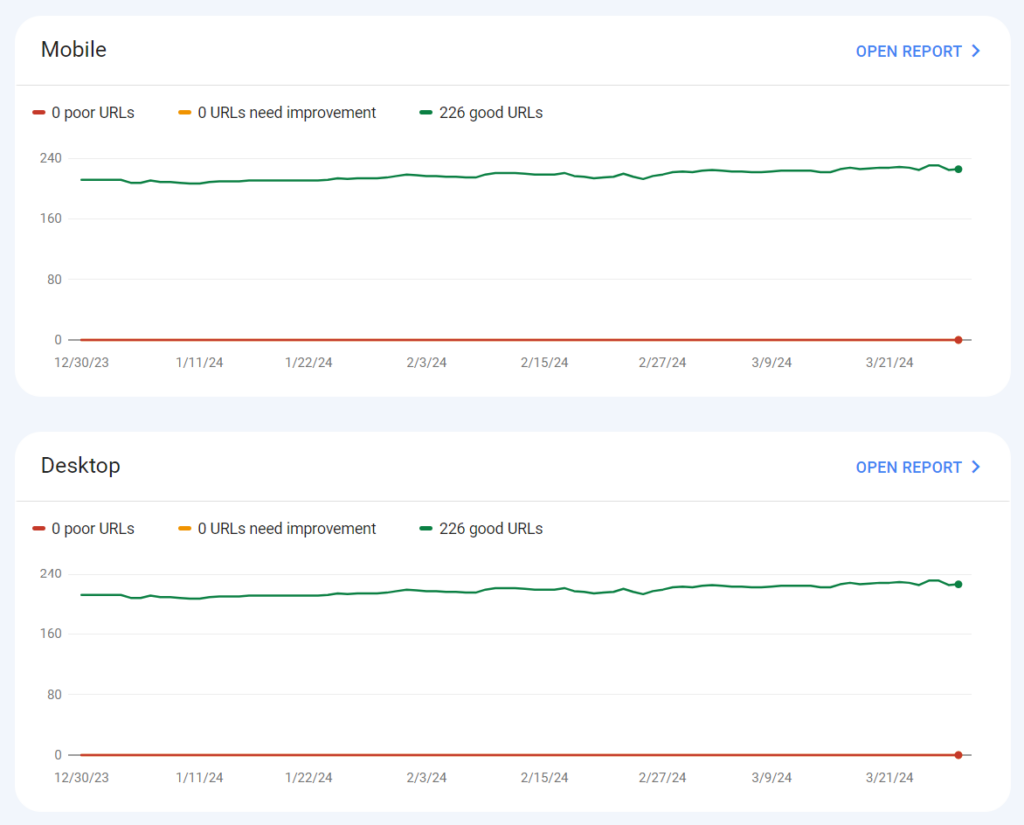Open the Desktop OPEN REPORT link

tap(908, 467)
